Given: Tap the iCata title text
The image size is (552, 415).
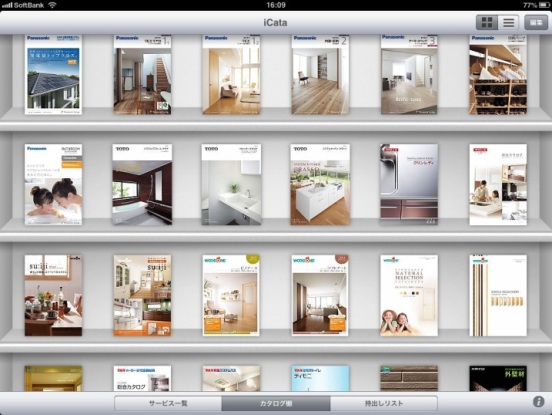Looking at the screenshot, I should point(275,23).
